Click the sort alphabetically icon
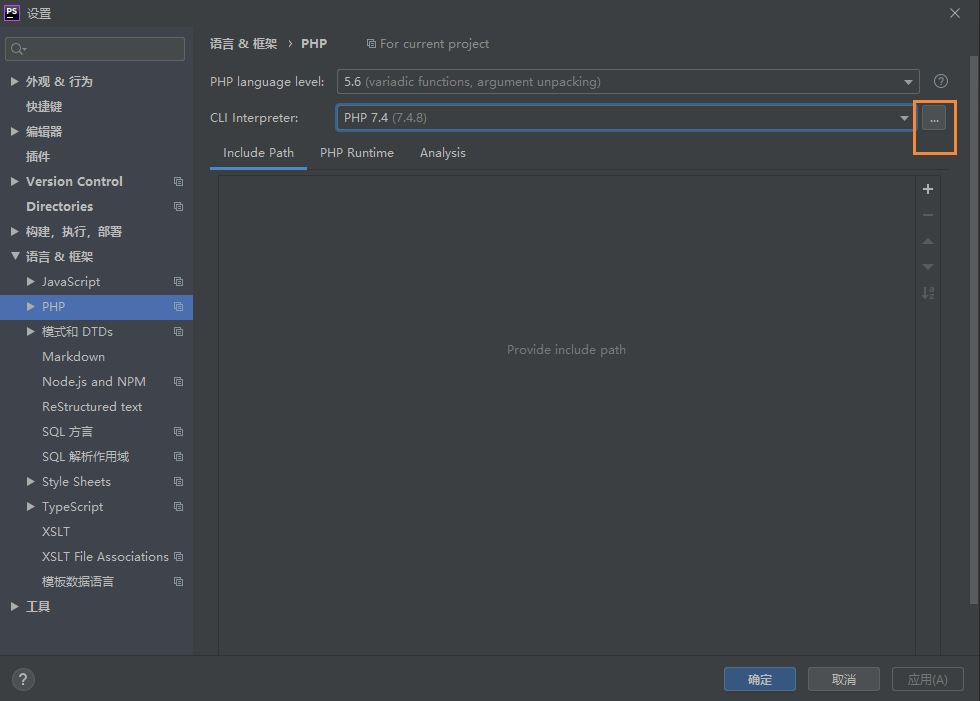Viewport: 980px width, 701px height. 928,292
